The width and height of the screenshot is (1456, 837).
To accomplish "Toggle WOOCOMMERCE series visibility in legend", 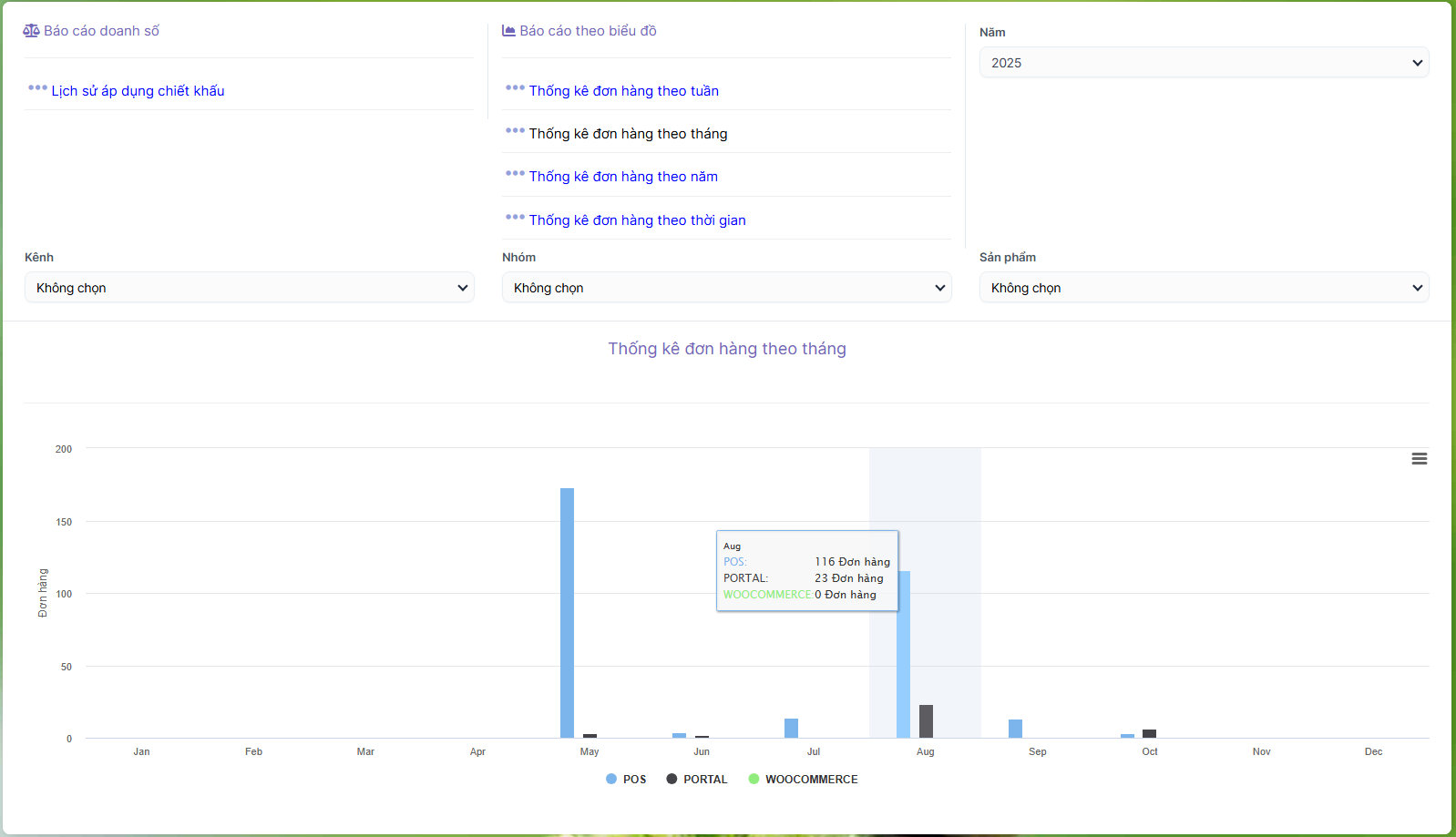I will 803,780.
